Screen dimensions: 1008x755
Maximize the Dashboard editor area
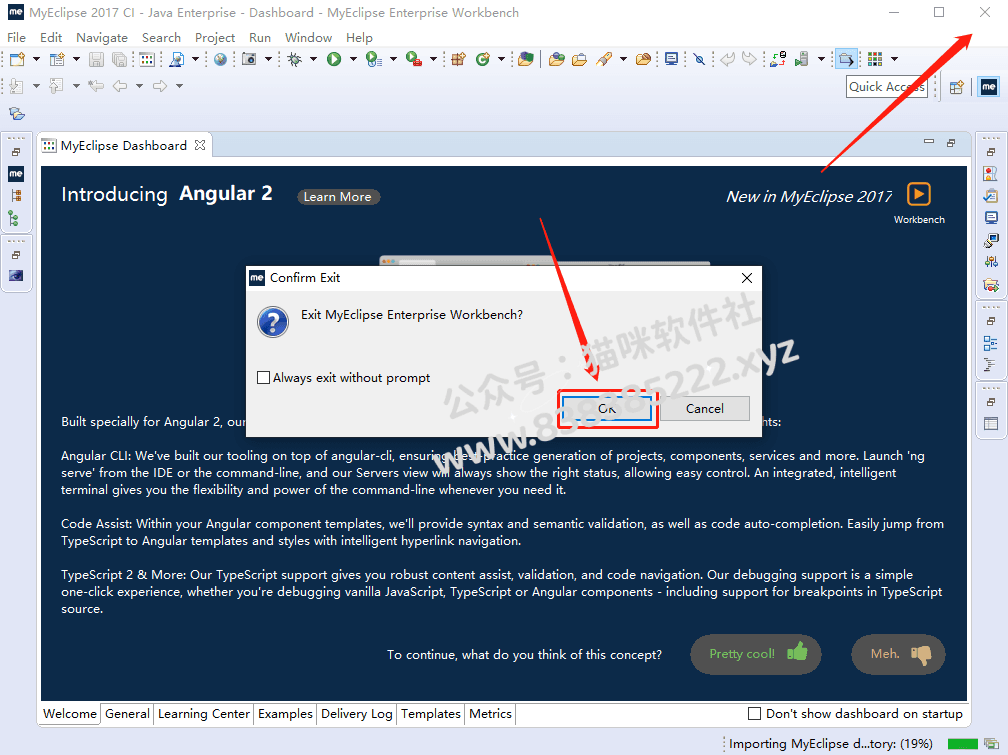(x=951, y=142)
